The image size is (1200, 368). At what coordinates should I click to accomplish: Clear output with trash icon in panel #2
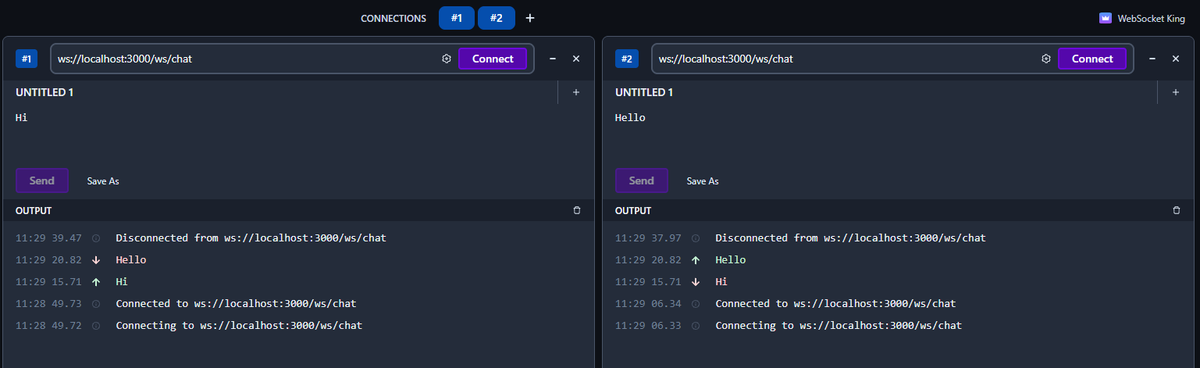(1175, 211)
